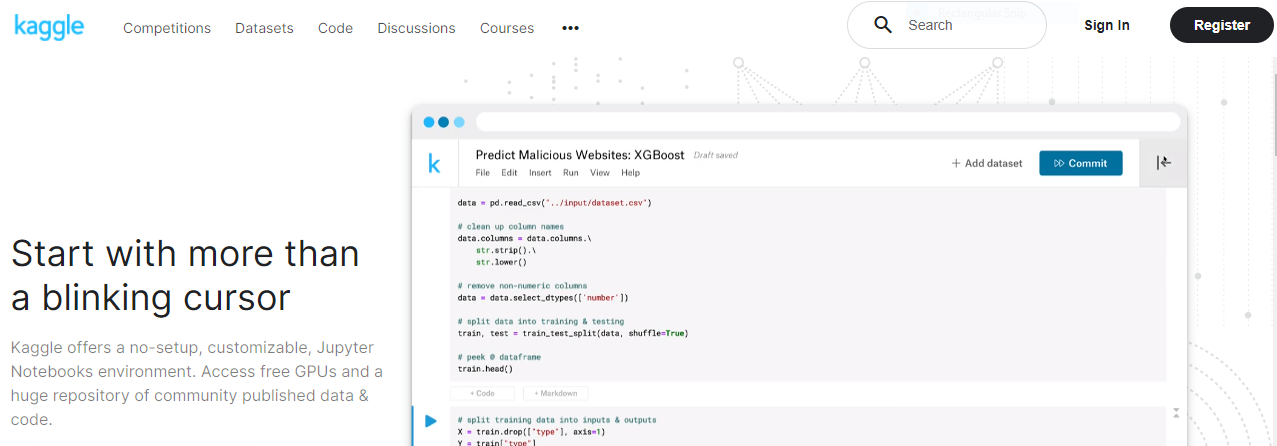Visit the Courses page
Image resolution: width=1277 pixels, height=446 pixels.
coord(507,28)
